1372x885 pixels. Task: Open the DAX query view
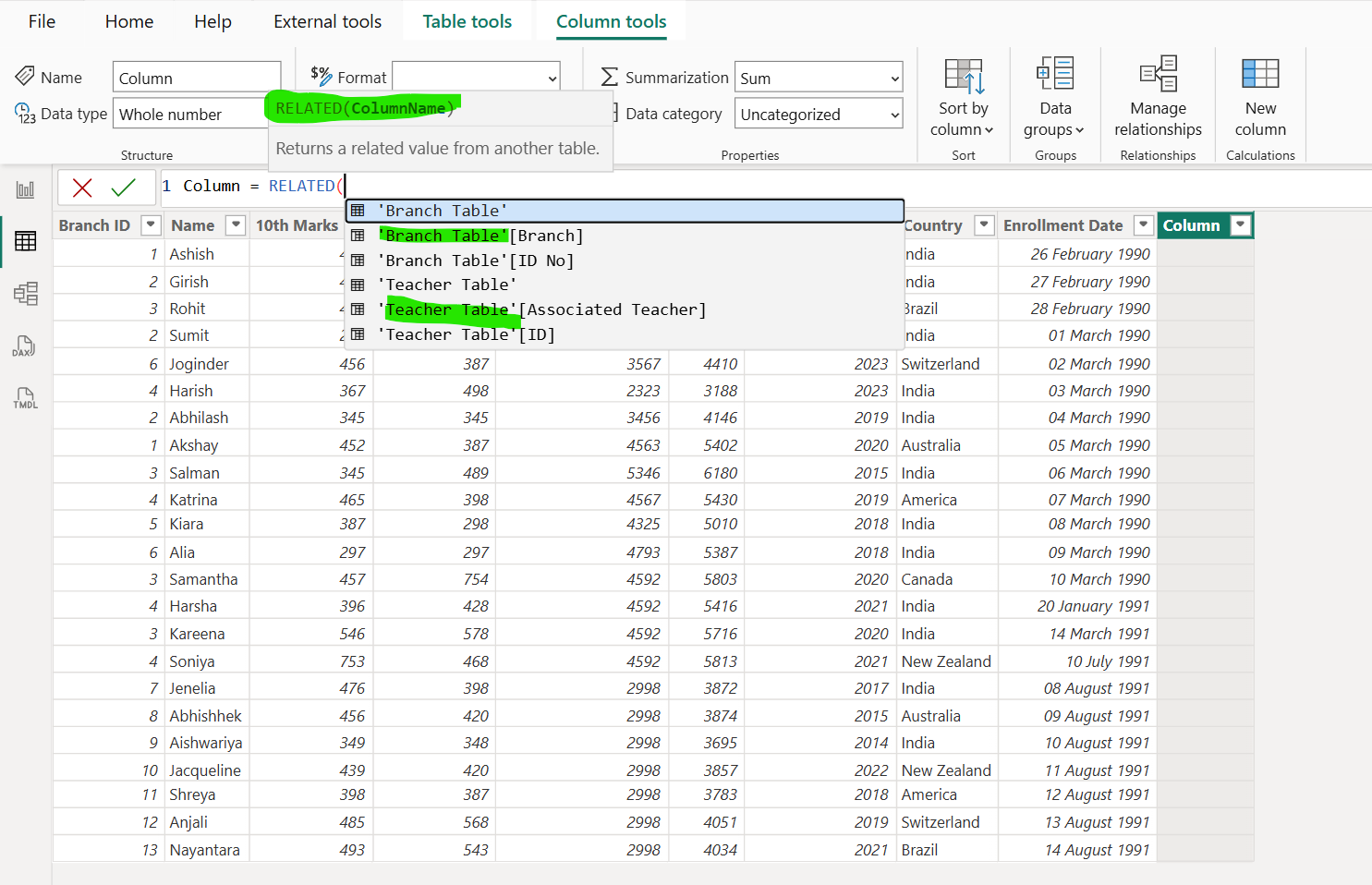[x=25, y=346]
